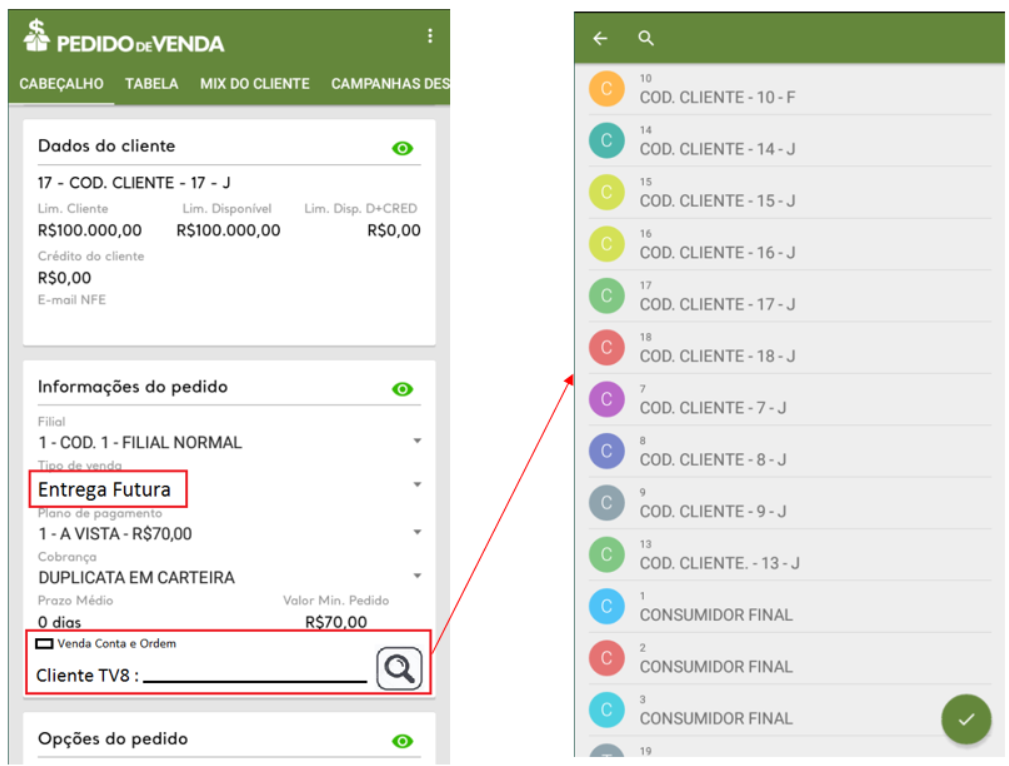Click avatar of COD. CLIENTE - 18 - J
Image resolution: width=1009 pixels, height=766 pixels.
(x=606, y=348)
